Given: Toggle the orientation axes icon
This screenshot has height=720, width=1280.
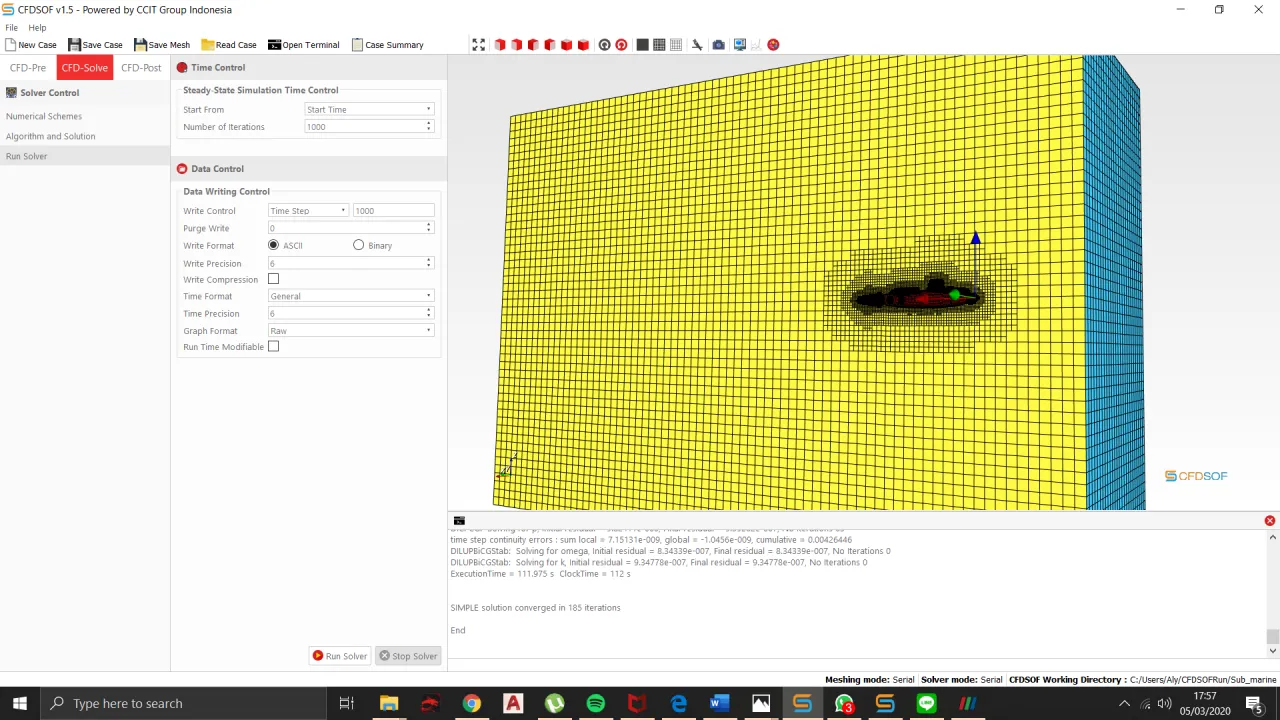Looking at the screenshot, I should pyautogui.click(x=697, y=45).
